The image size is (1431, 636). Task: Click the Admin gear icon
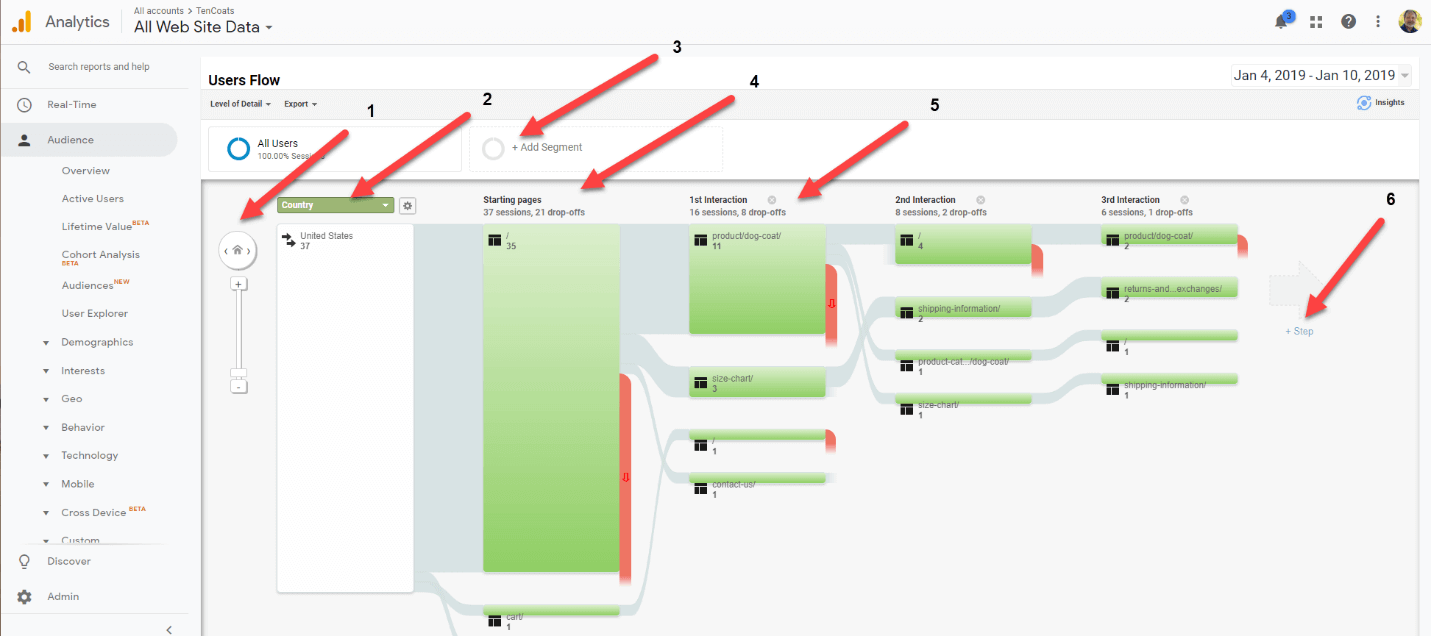point(24,597)
